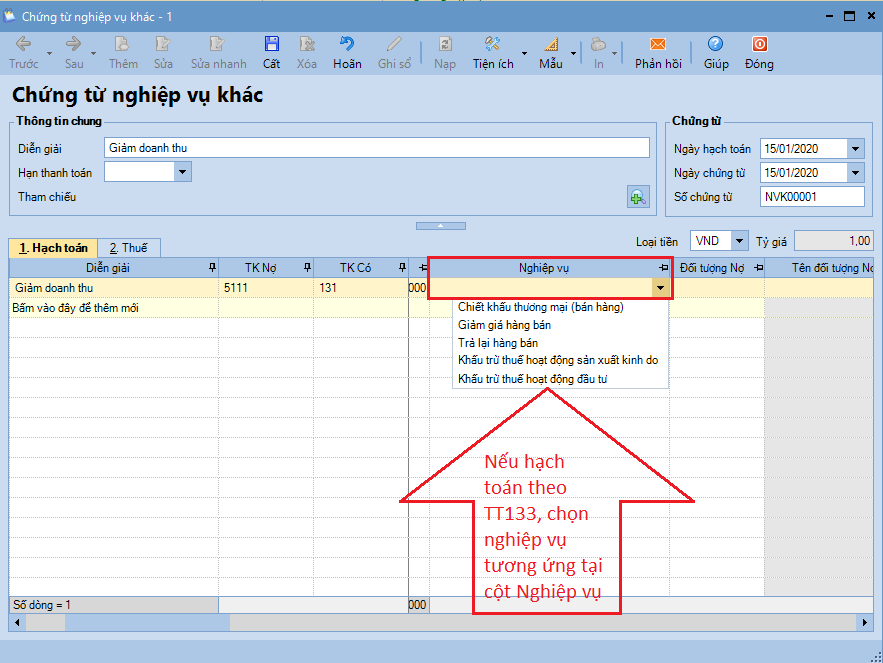Click Bấm vào đây để thêm mới row
Viewport: 883px width, 663px height.
[75, 308]
